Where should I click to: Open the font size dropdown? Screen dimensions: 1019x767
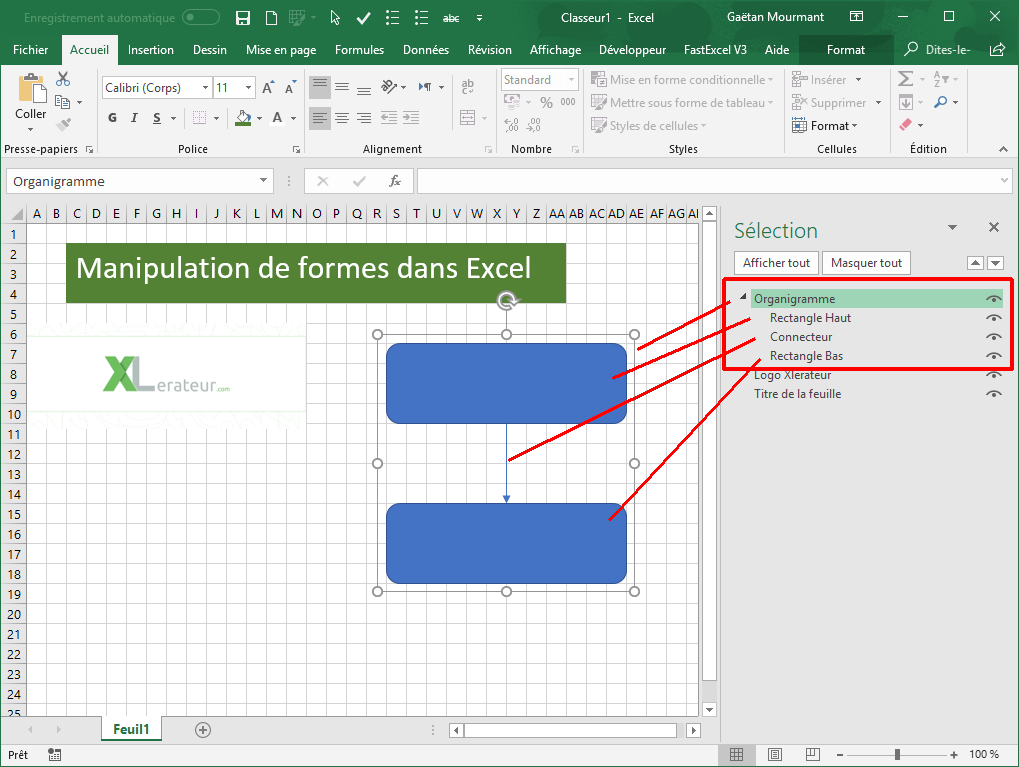click(248, 88)
